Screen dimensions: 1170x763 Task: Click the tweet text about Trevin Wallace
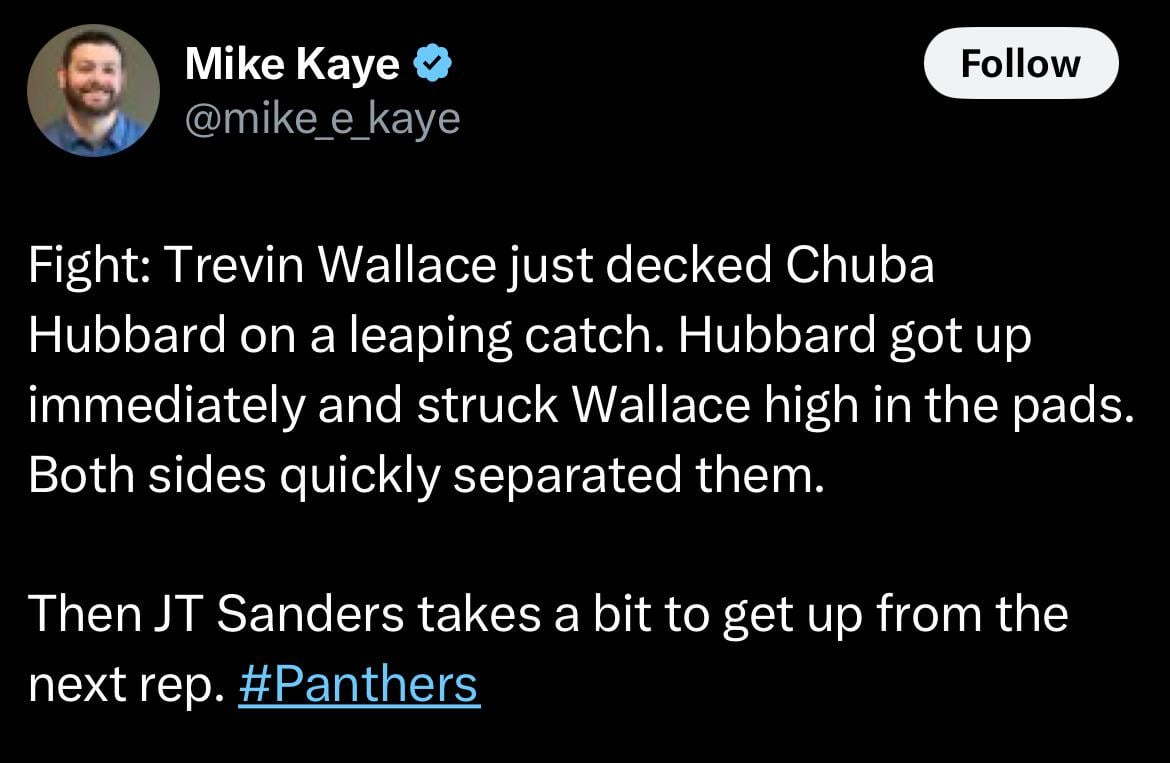tap(483, 264)
